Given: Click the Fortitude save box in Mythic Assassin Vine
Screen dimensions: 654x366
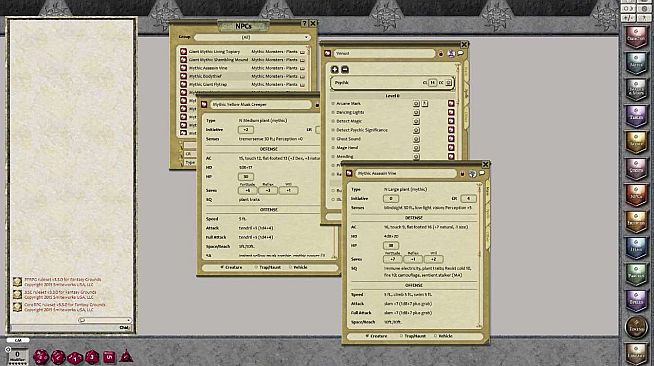Looking at the screenshot, I should [392, 259].
